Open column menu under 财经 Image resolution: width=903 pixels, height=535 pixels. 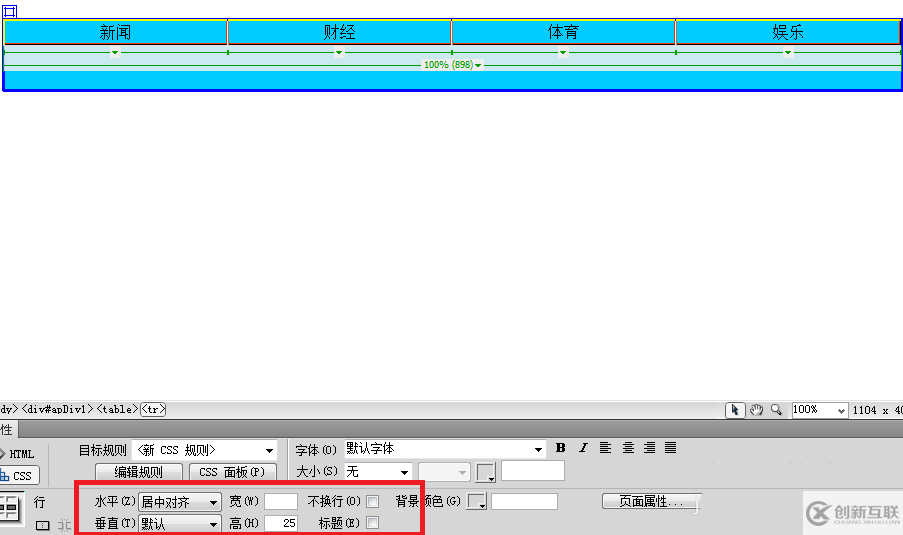click(339, 53)
